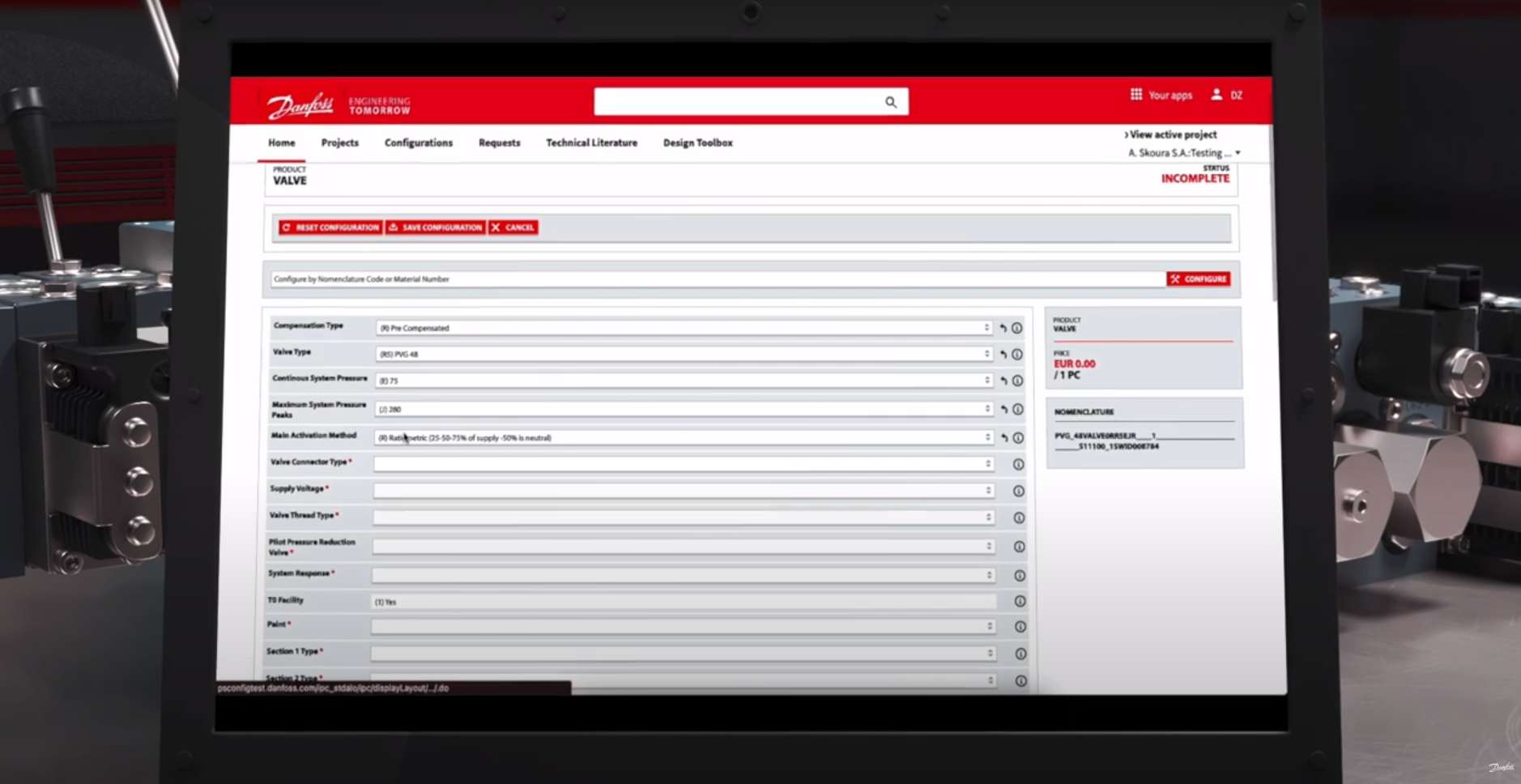Viewport: 1521px width, 784px height.
Task: Switch to the Projects tab
Action: pos(339,143)
